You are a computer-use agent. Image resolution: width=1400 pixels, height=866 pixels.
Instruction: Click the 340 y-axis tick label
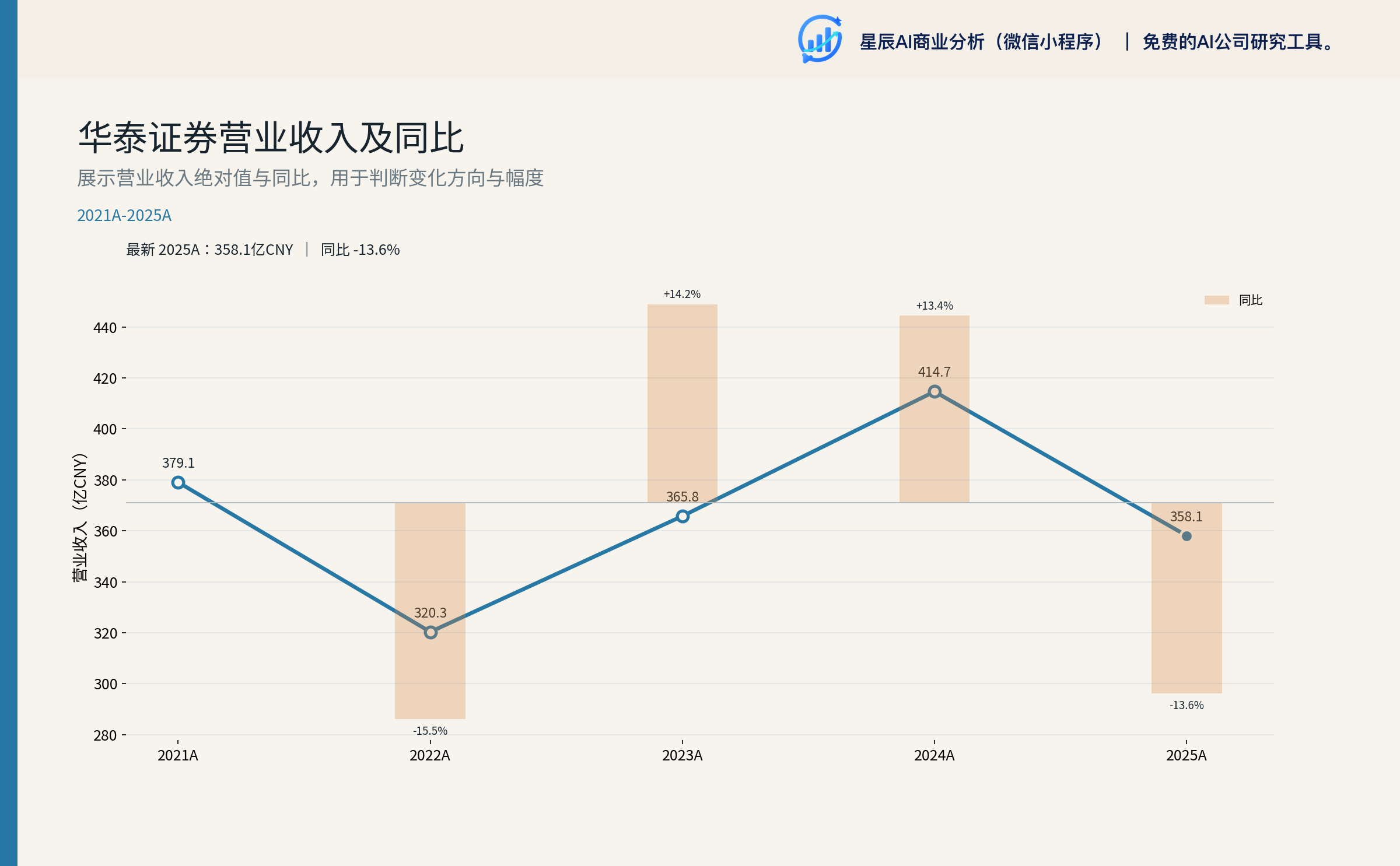[105, 582]
